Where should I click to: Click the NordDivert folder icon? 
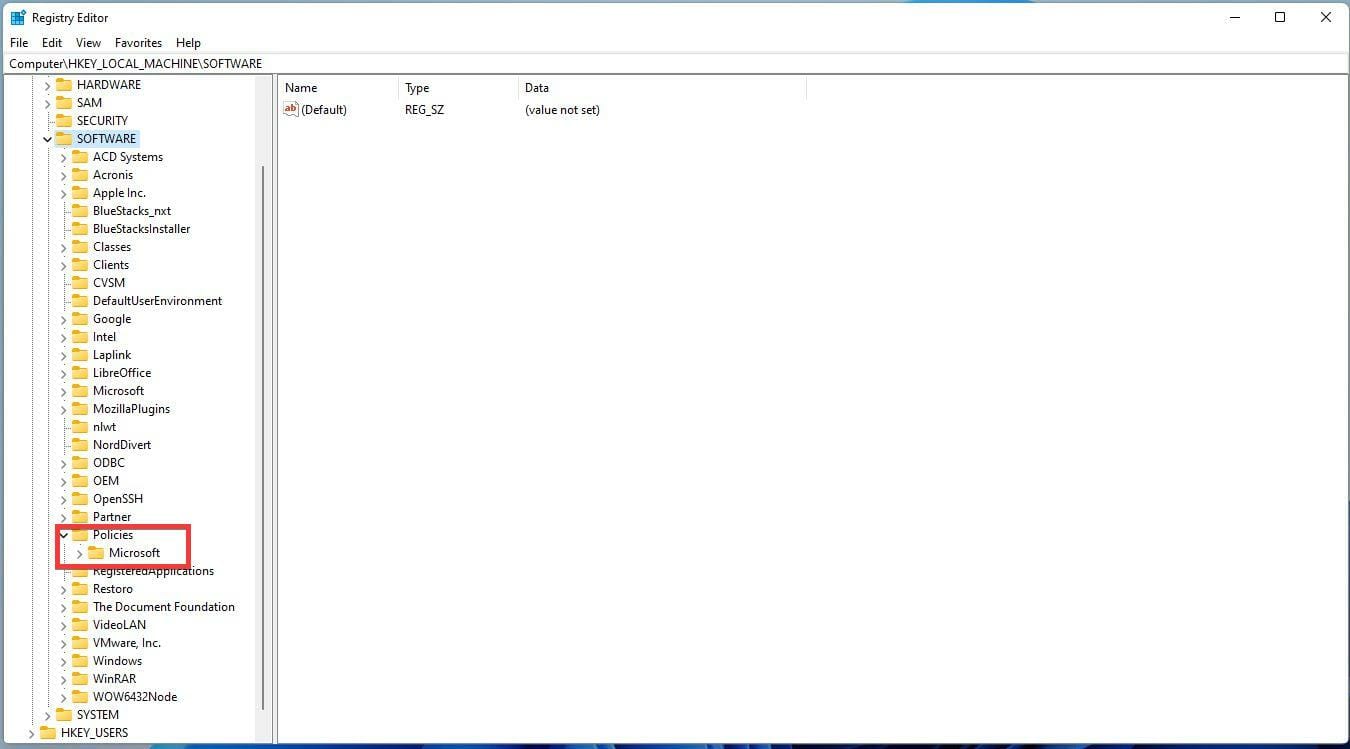click(80, 445)
